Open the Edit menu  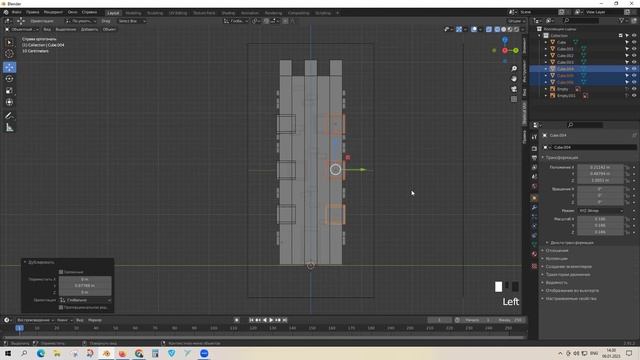(x=33, y=12)
